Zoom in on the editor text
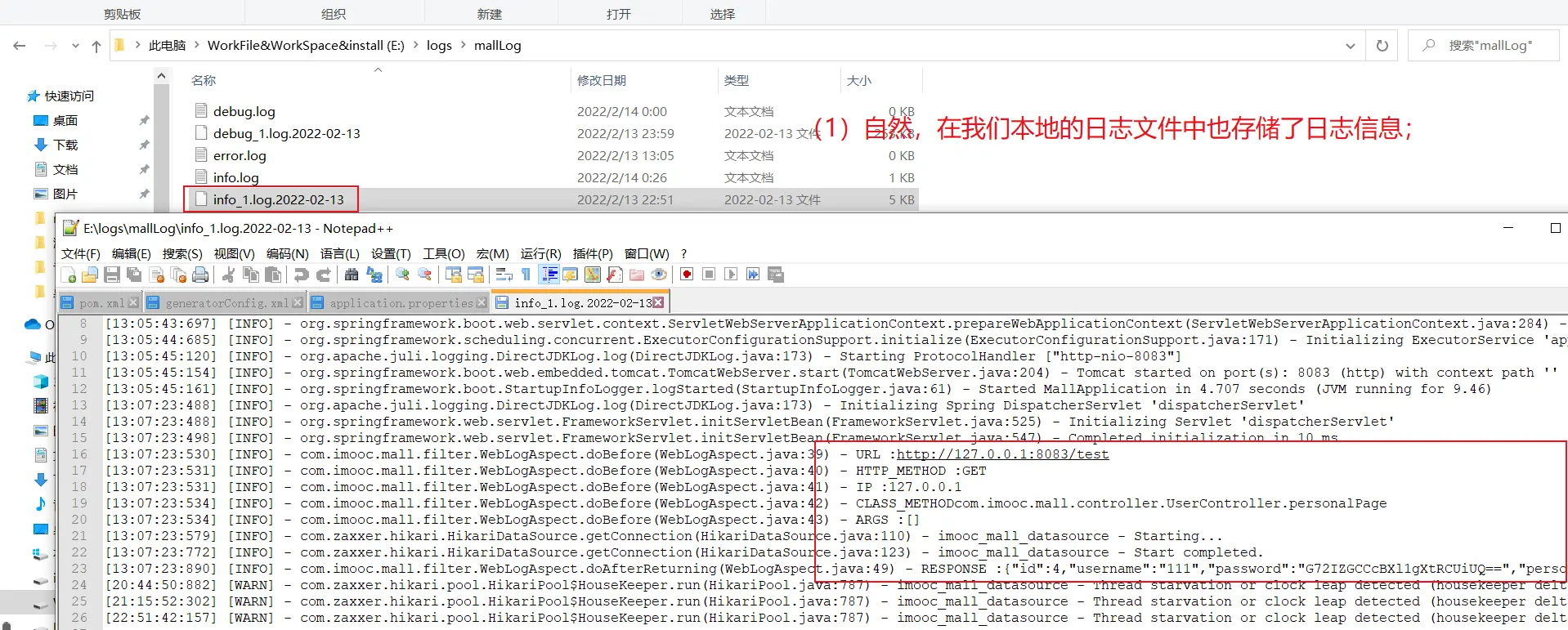Screen dimensions: 1568x630 pos(402,275)
